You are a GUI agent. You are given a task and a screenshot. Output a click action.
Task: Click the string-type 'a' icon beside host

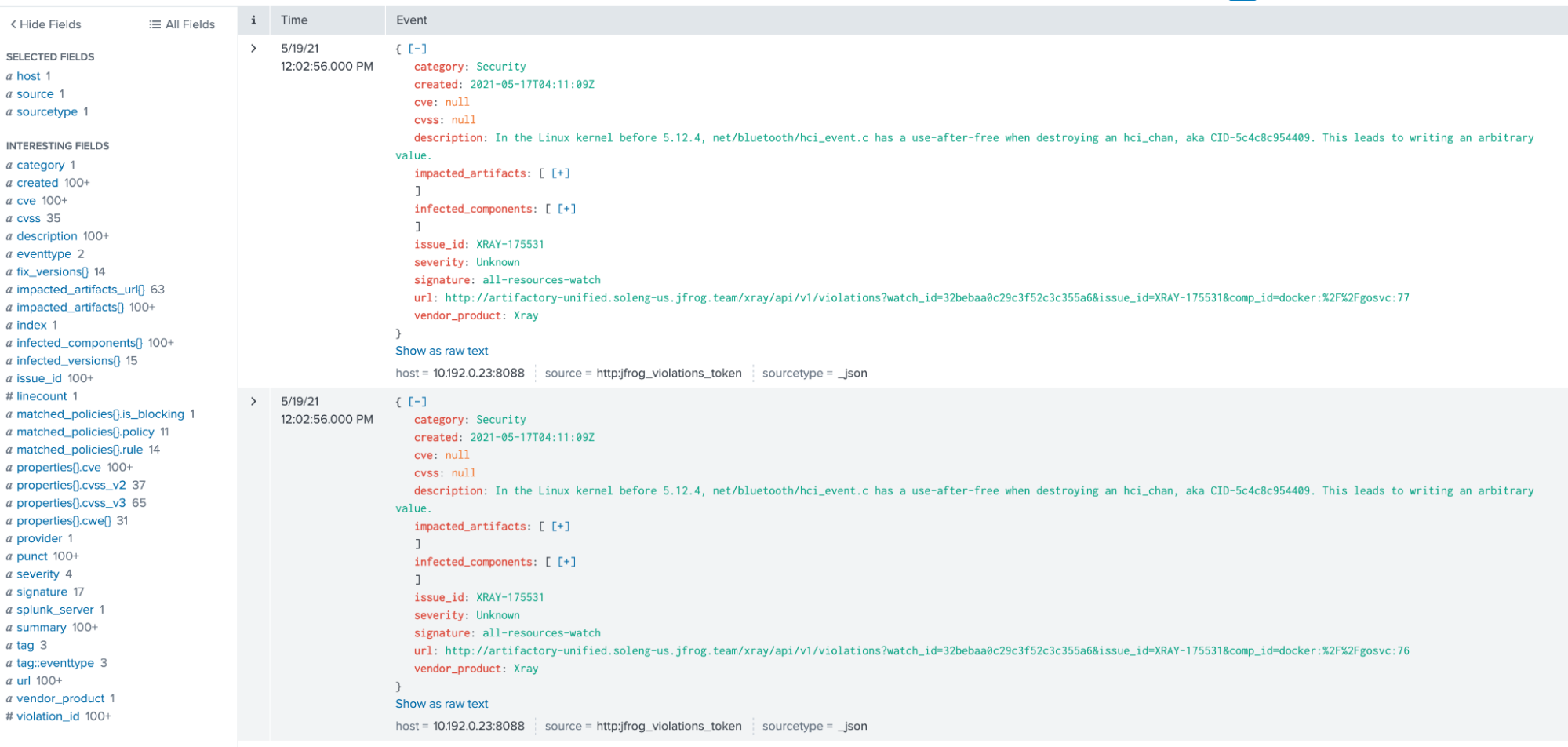[9, 76]
